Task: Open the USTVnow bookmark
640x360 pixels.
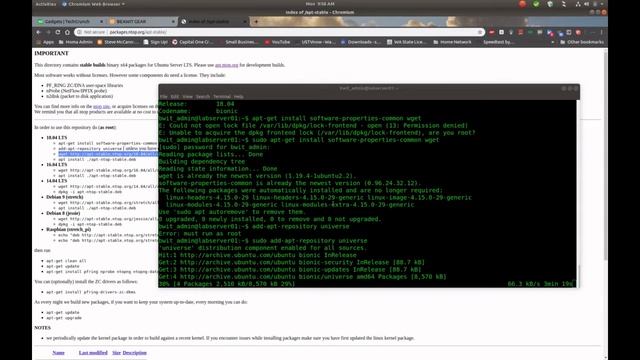Action: [x=316, y=42]
